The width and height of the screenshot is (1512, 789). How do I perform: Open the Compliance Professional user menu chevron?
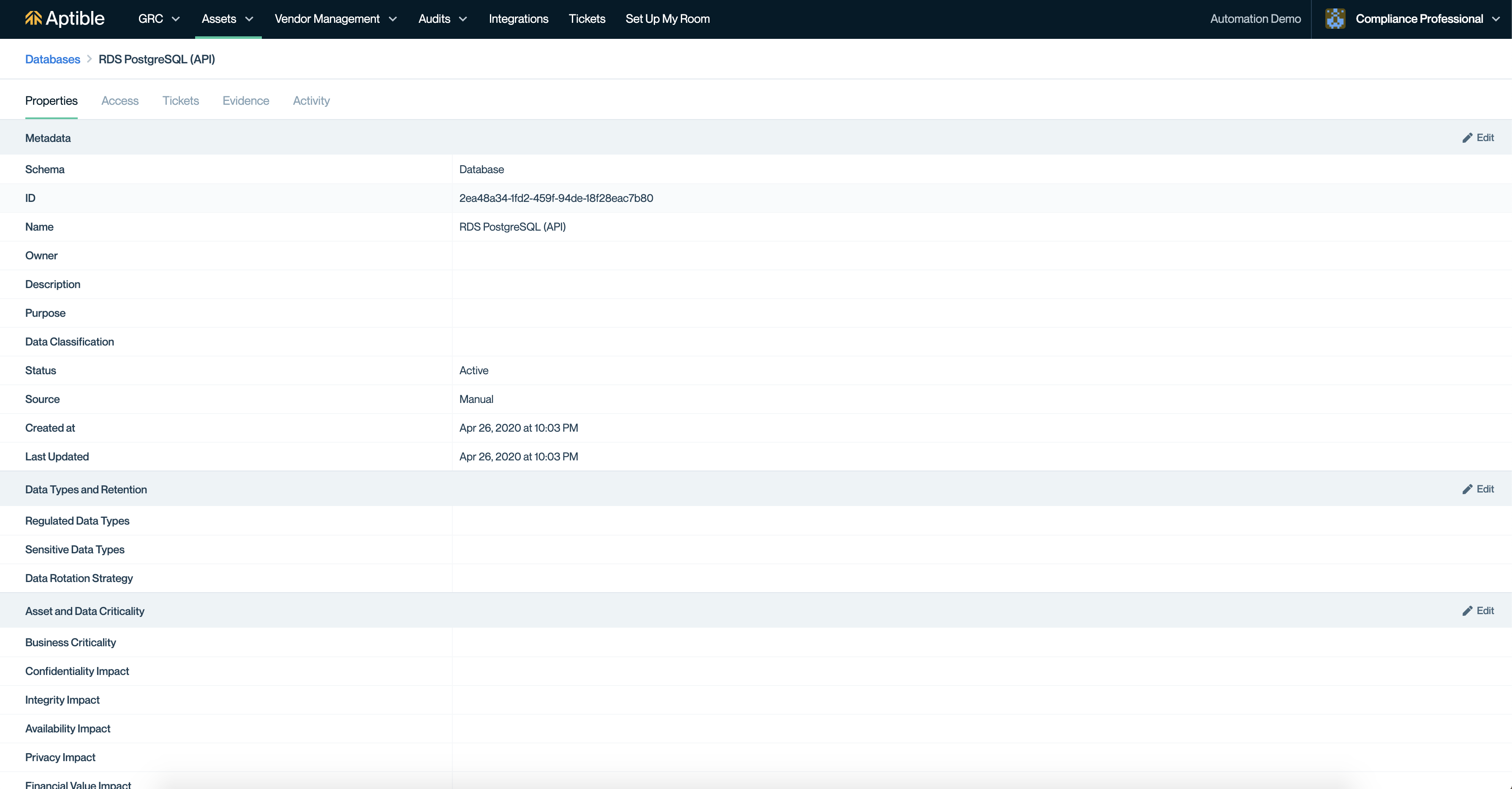1496,19
